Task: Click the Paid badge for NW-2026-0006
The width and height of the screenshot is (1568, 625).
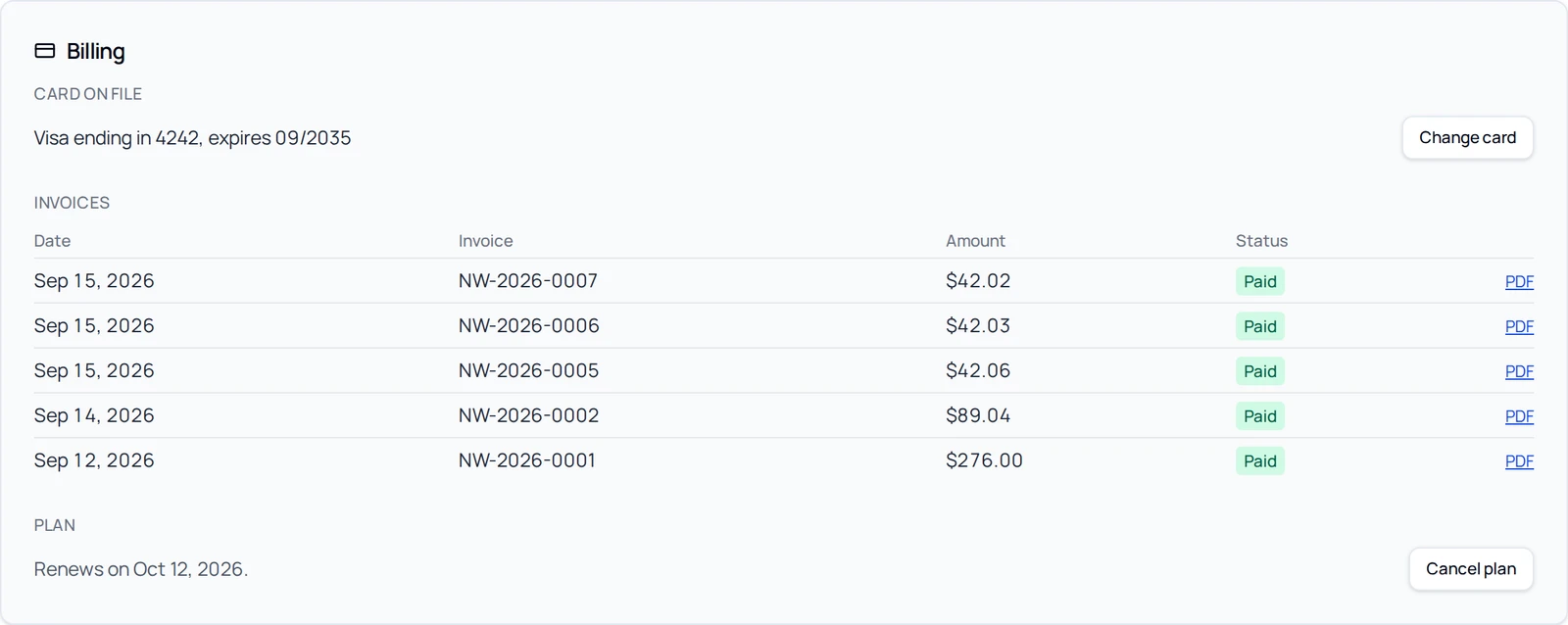Action: 1260,327
